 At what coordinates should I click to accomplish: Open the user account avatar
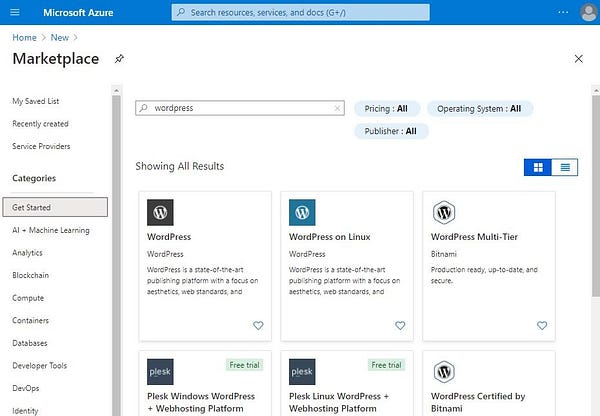point(589,13)
